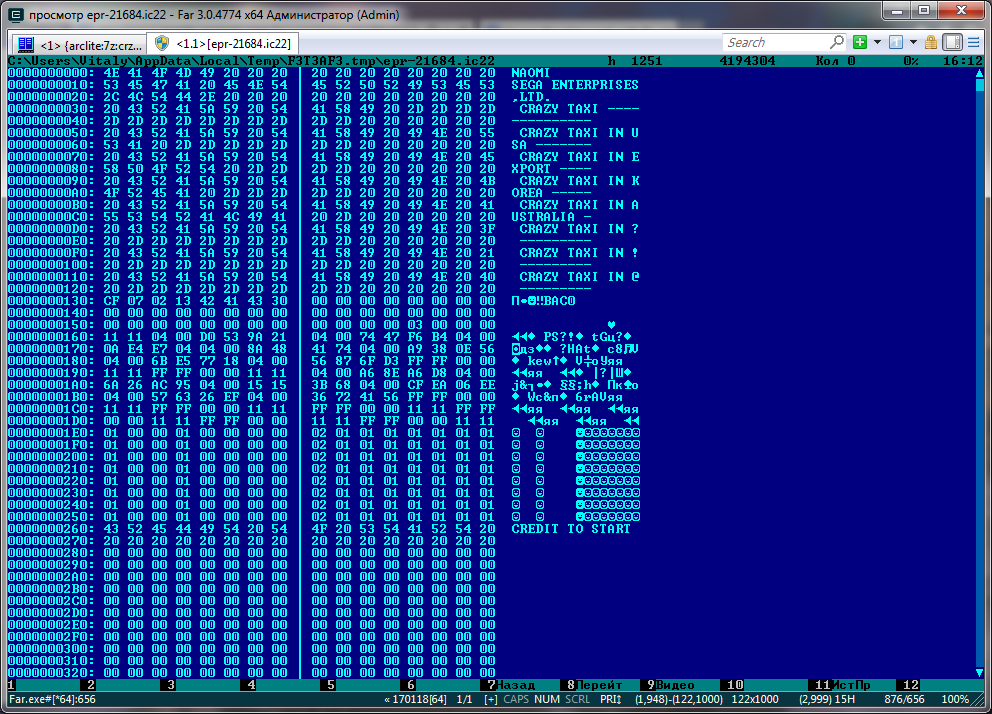
Task: Click the scroll up arrow of viewer
Action: pyautogui.click(x=979, y=73)
